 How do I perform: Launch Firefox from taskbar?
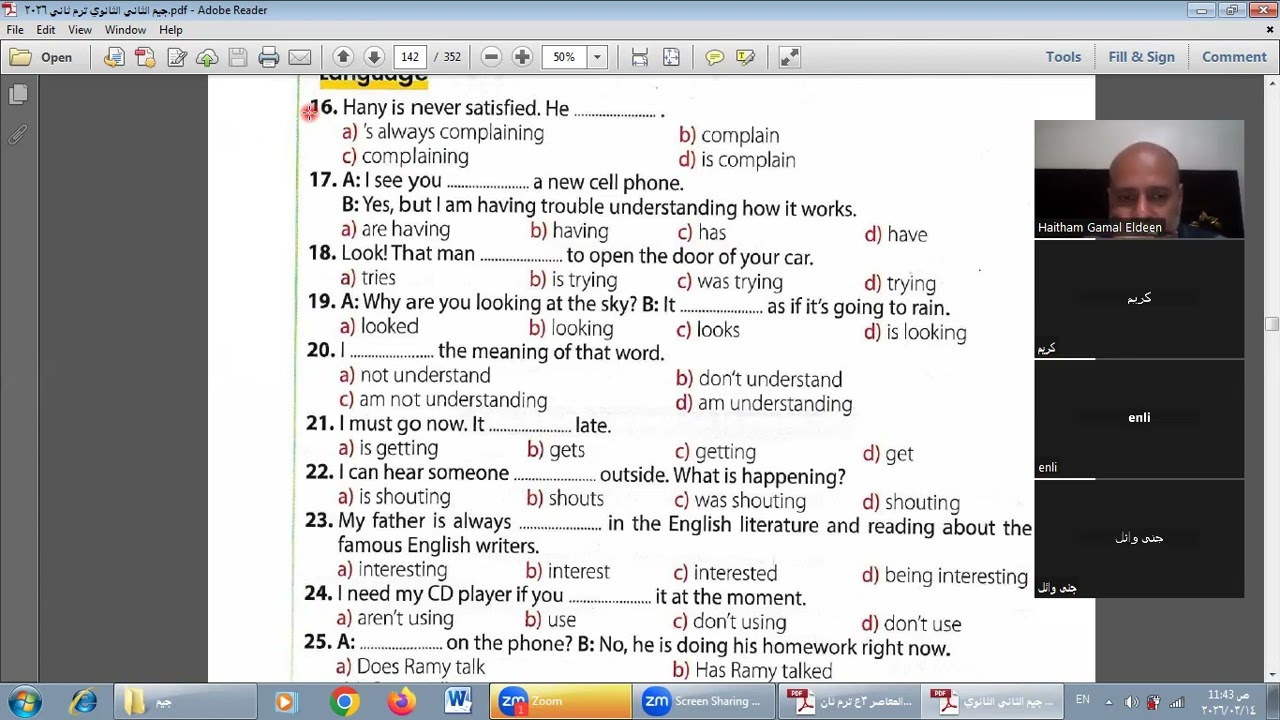click(401, 701)
